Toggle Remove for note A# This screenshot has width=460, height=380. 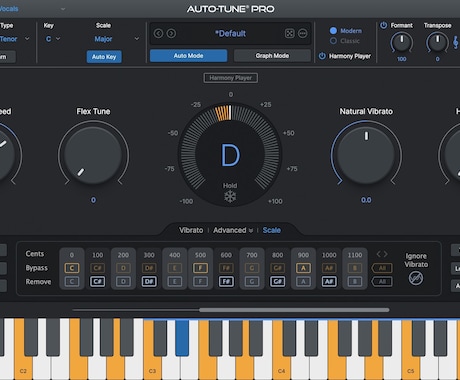tap(329, 282)
